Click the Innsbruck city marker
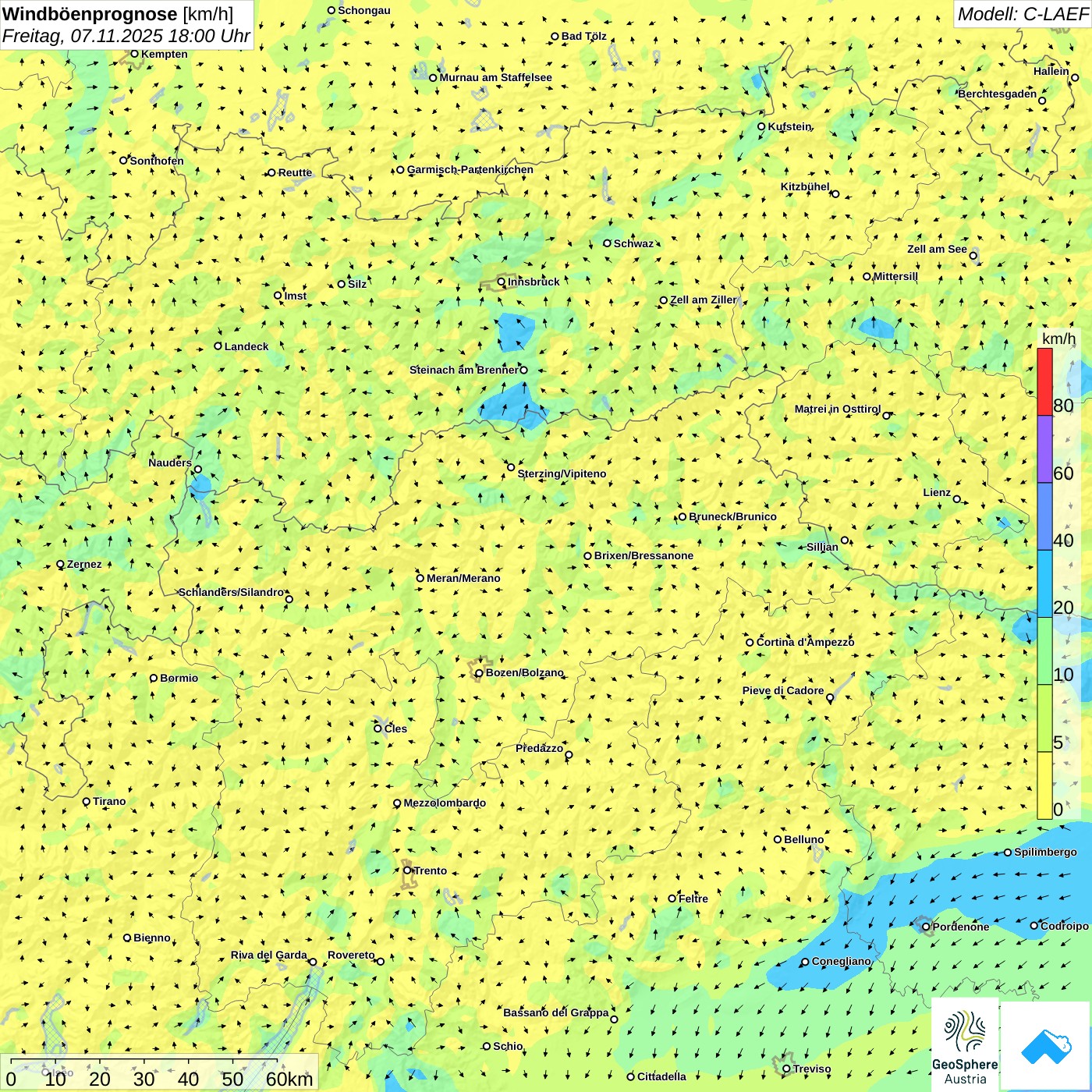The image size is (1092, 1092). (x=502, y=282)
